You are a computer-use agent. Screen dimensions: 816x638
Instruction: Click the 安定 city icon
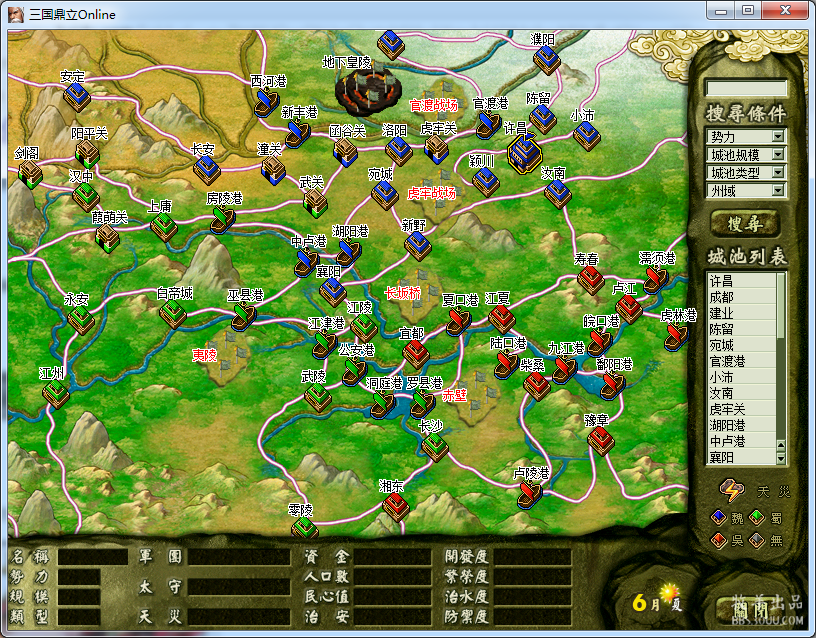pos(77,97)
